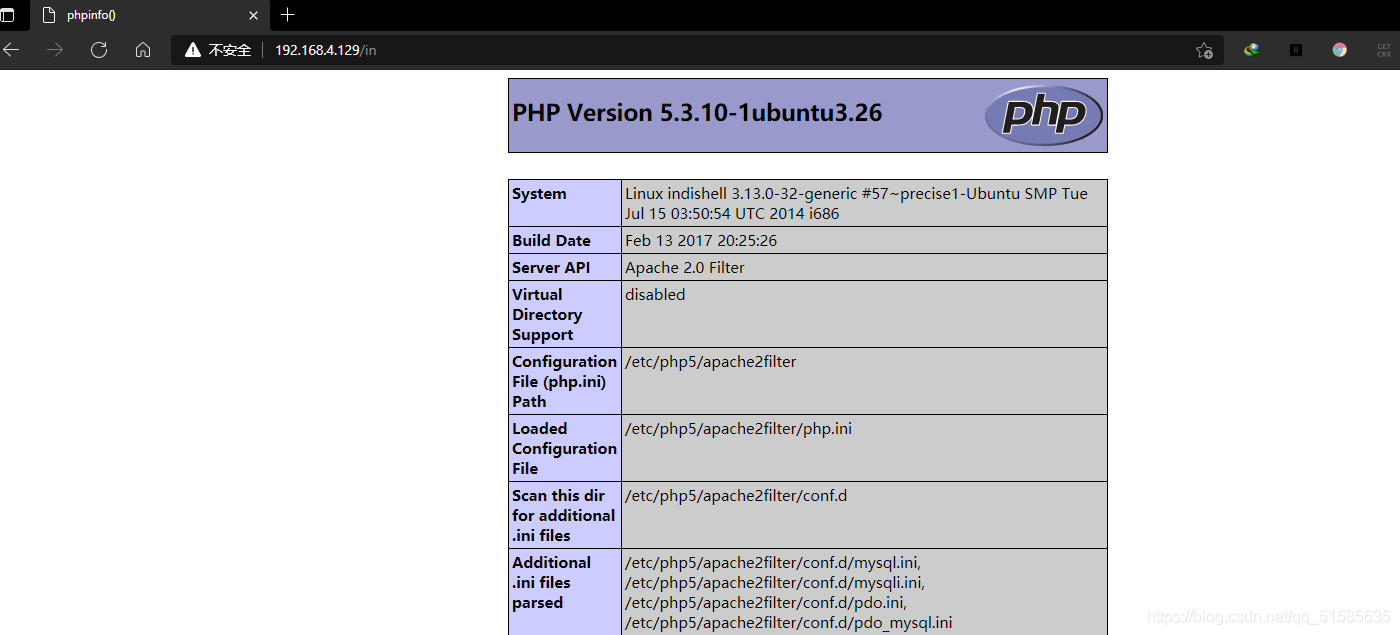Add this page to favorites star icon

tap(1204, 50)
